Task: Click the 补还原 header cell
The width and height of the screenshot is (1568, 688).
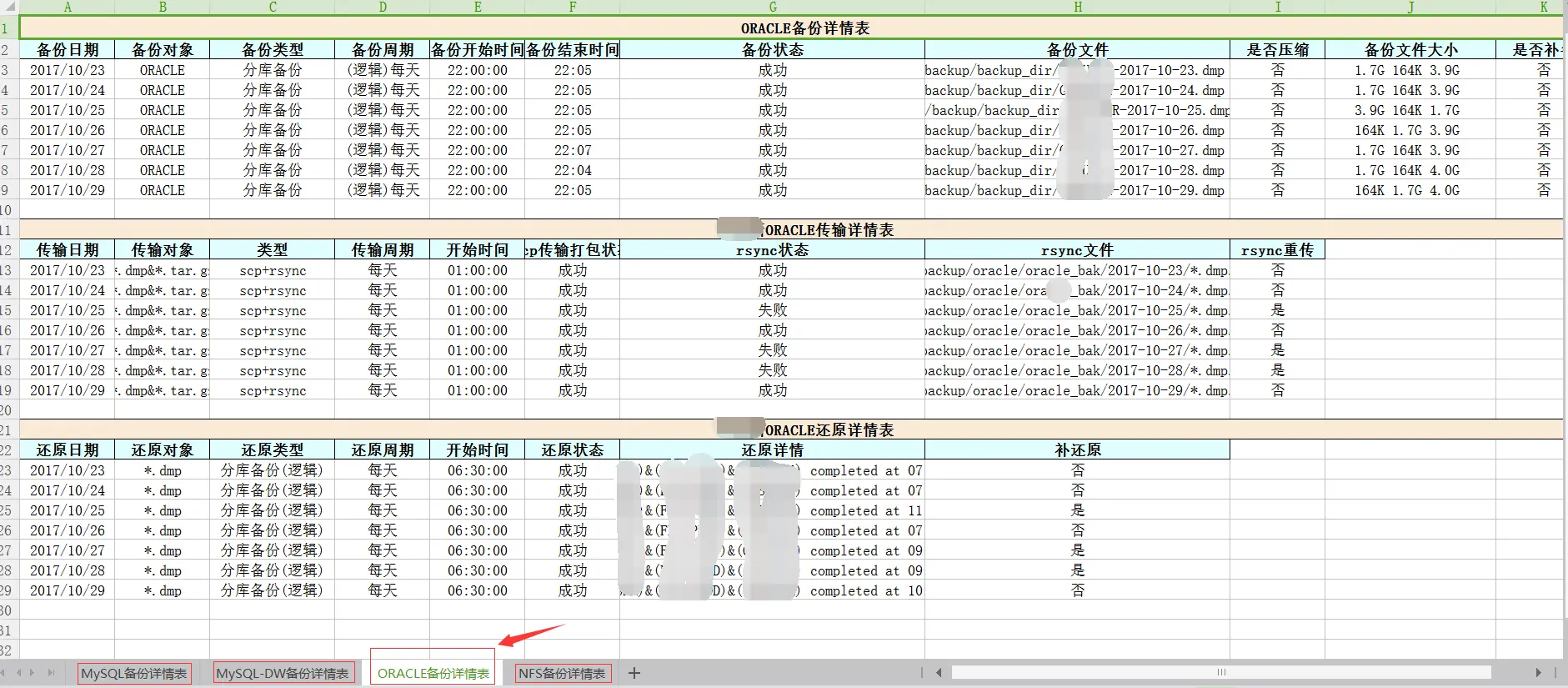Action: coord(1078,449)
